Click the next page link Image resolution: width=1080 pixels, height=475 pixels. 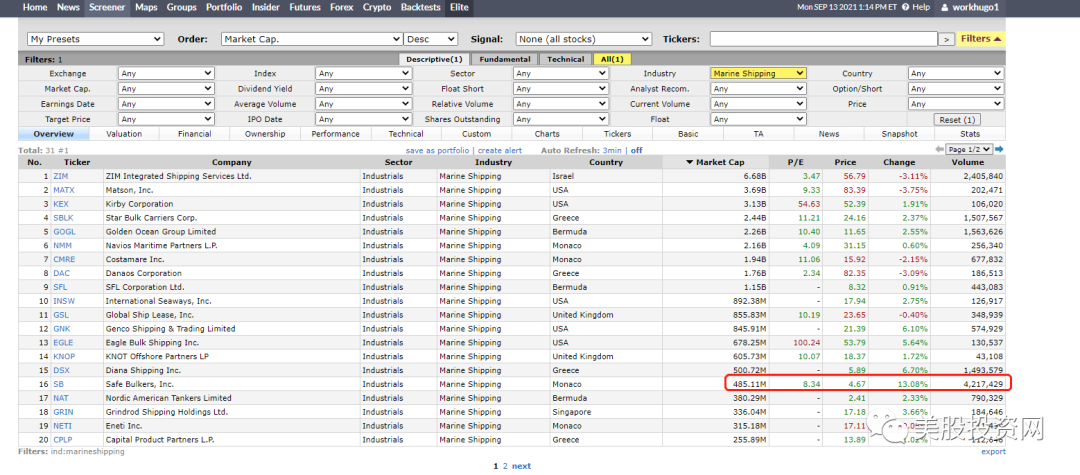click(x=521, y=466)
